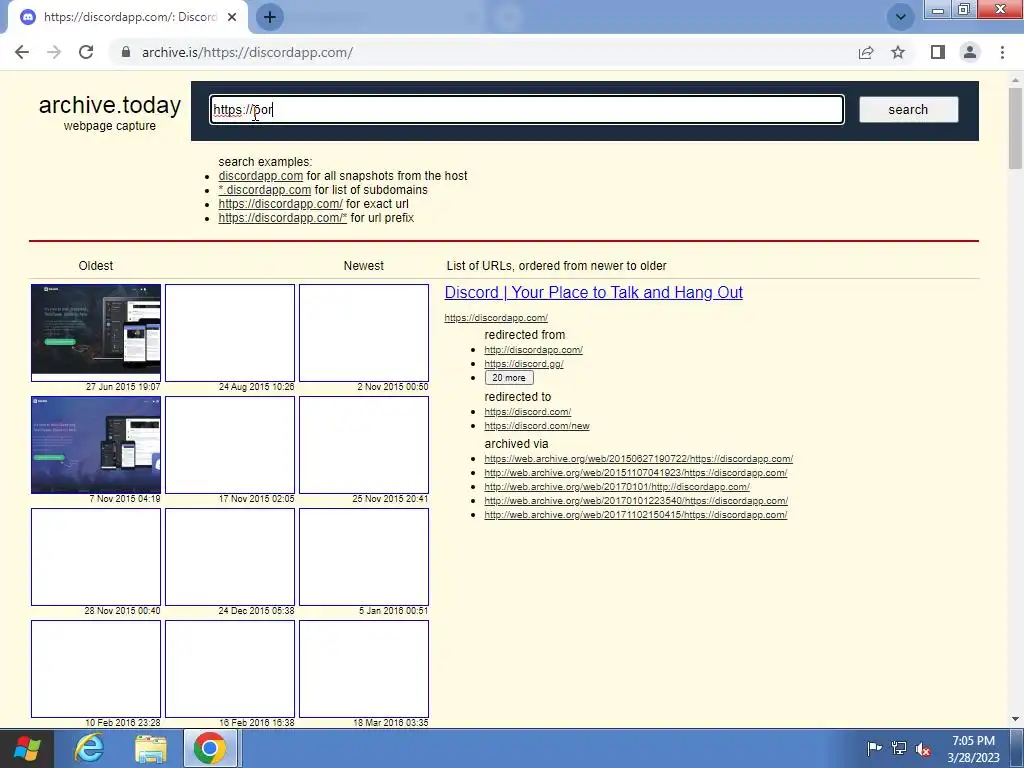Open the https://discord.com/new link

(537, 426)
